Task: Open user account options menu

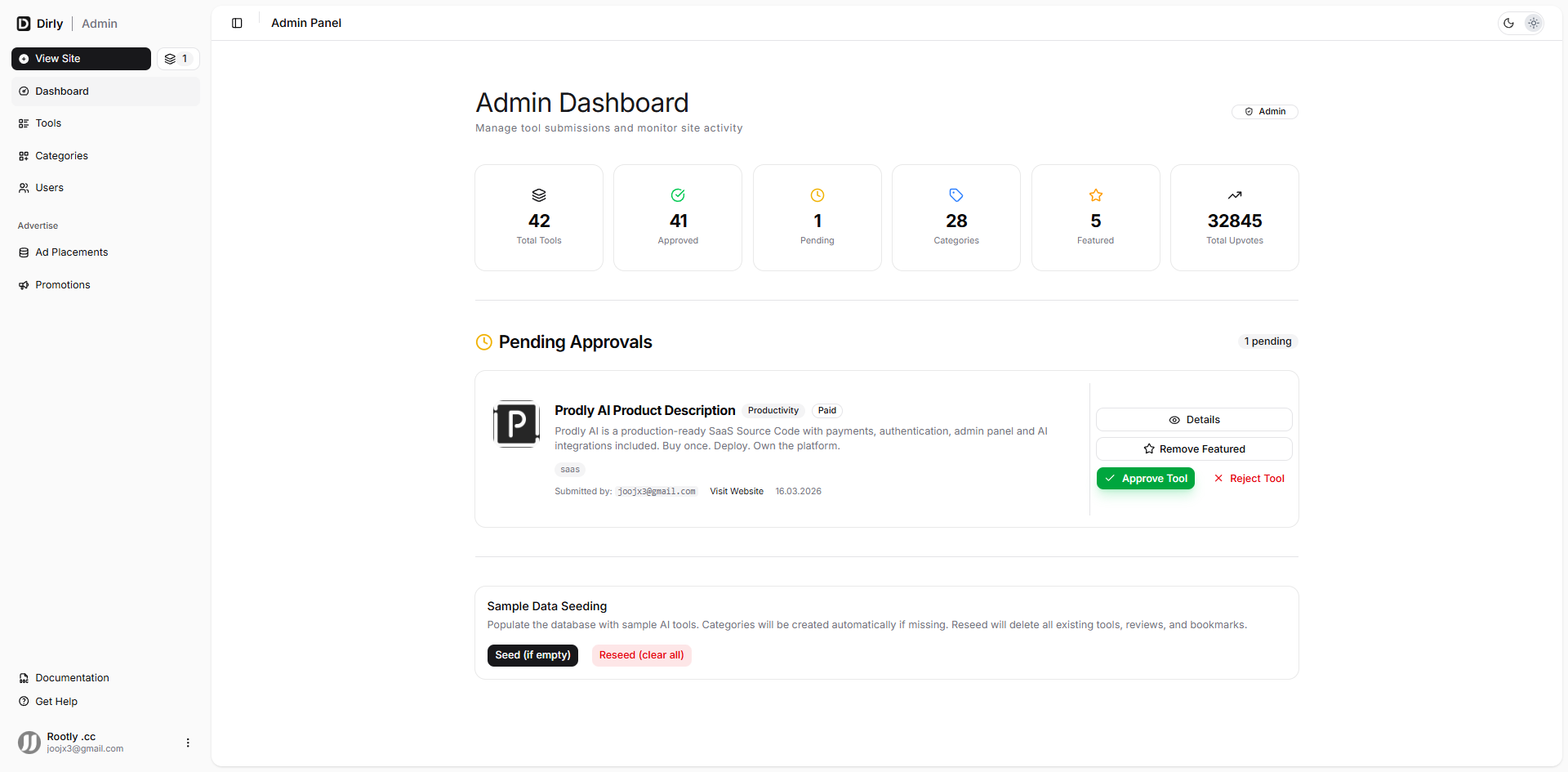Action: [188, 743]
